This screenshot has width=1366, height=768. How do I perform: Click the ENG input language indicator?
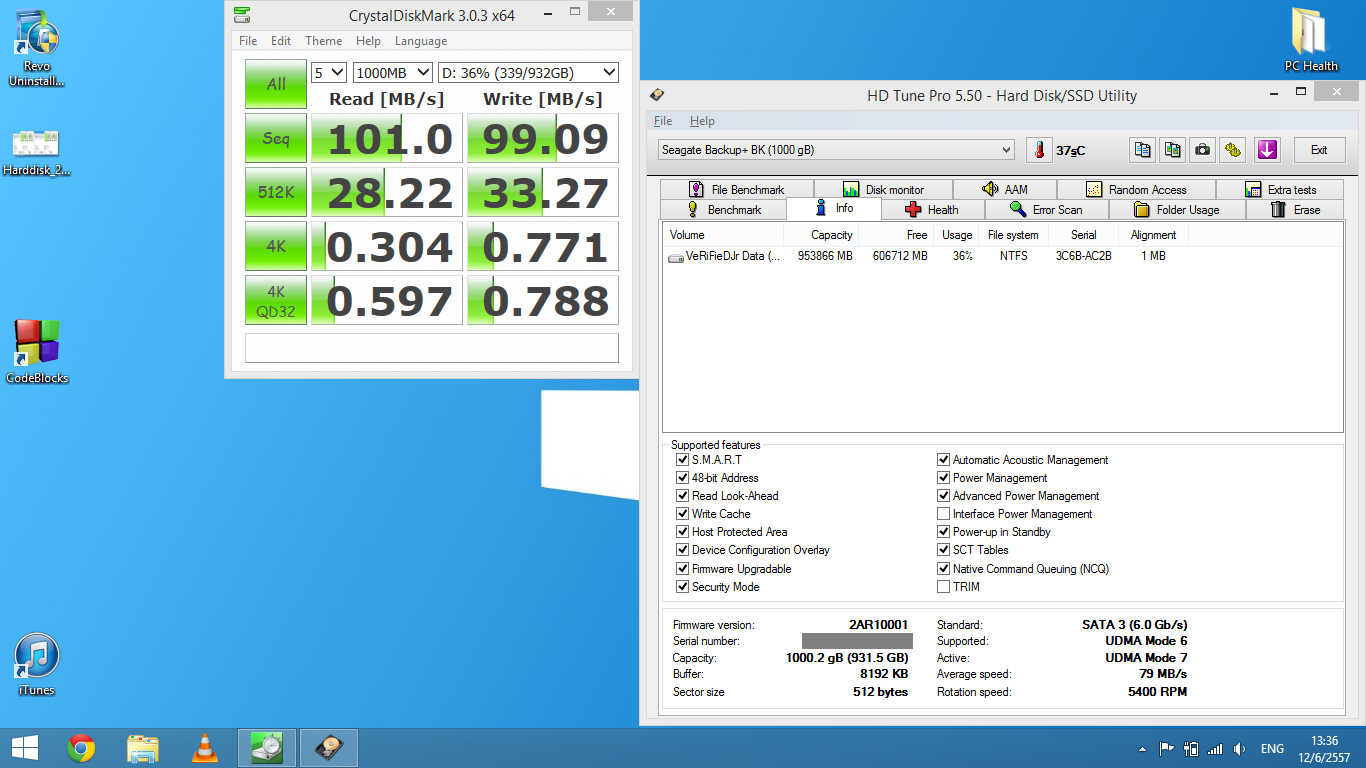click(1272, 748)
